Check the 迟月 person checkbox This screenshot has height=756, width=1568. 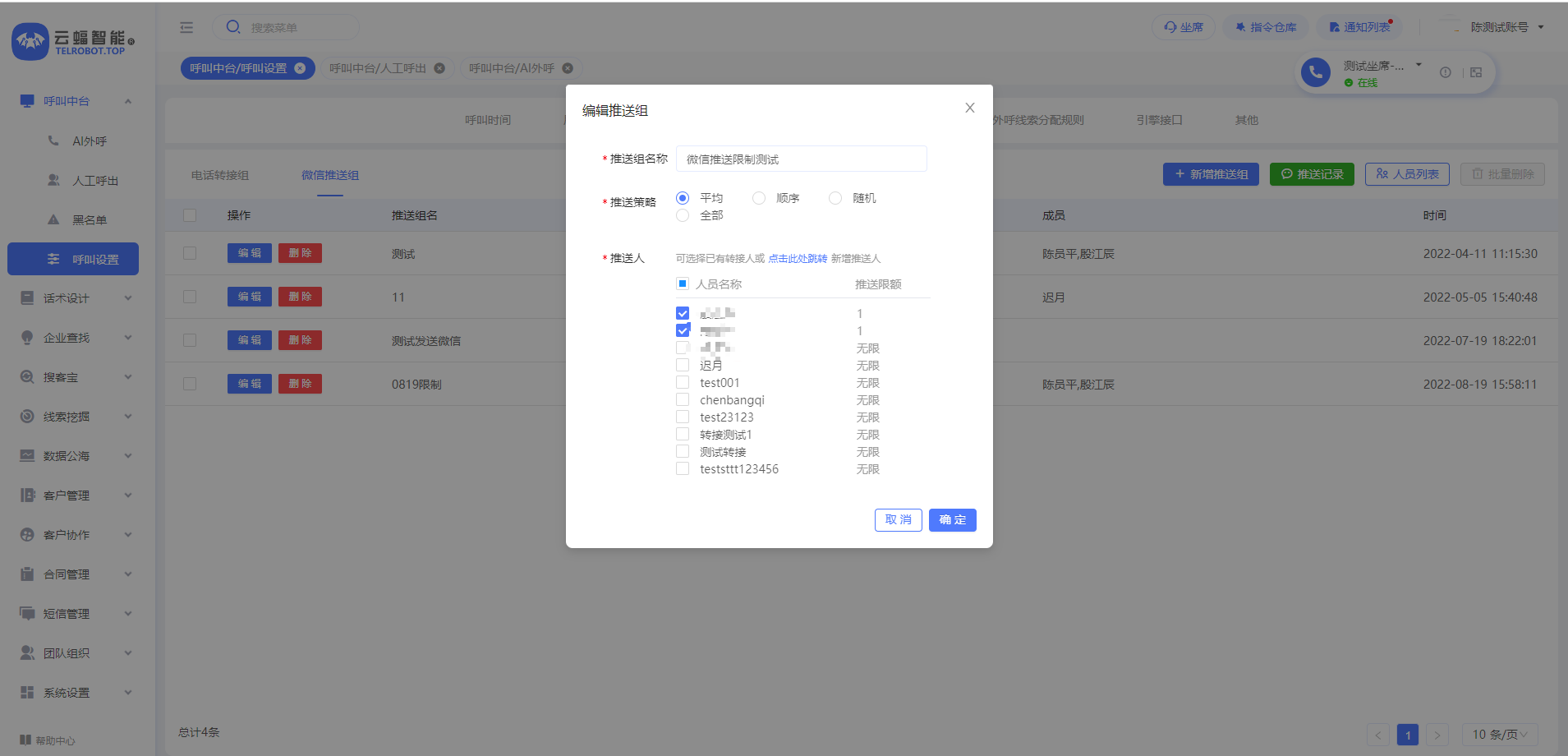tap(683, 365)
